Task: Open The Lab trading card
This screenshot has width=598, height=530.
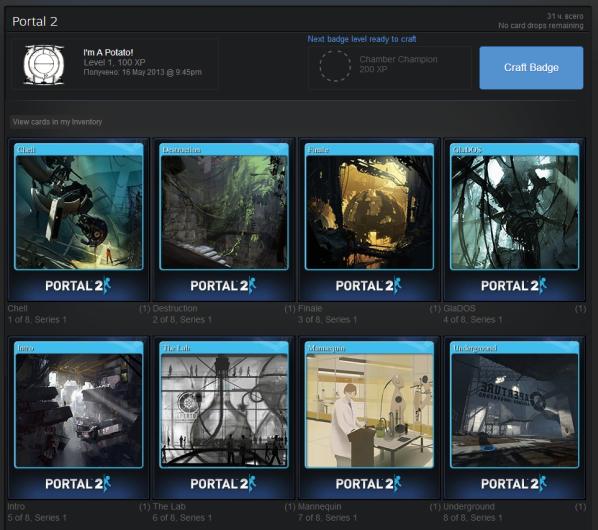Action: pos(224,418)
